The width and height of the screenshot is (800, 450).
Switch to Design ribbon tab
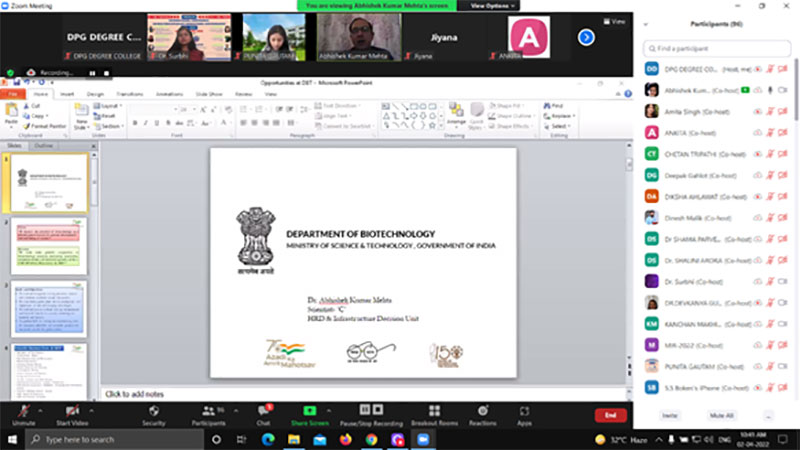point(95,94)
